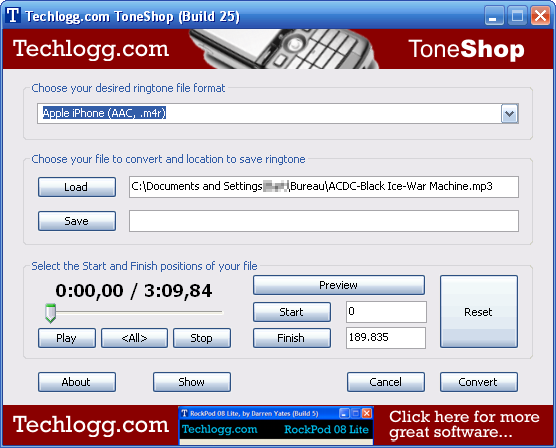Screen dimensions: 556x448
Task: Reset the start and finish positions
Action: 479,311
